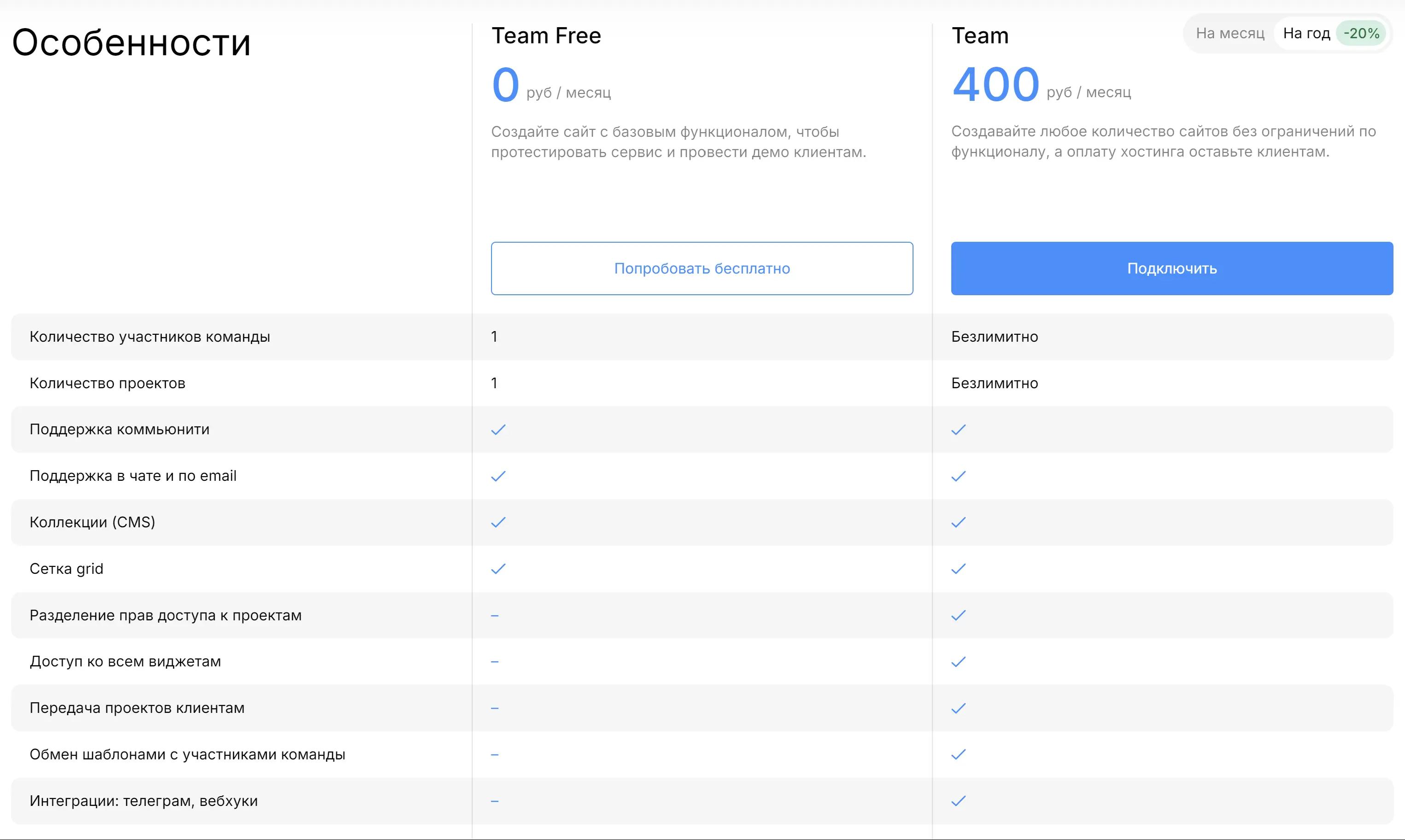Click checkmark for Поддержка коммьюнити in Team Free
1405x840 pixels.
pos(498,430)
